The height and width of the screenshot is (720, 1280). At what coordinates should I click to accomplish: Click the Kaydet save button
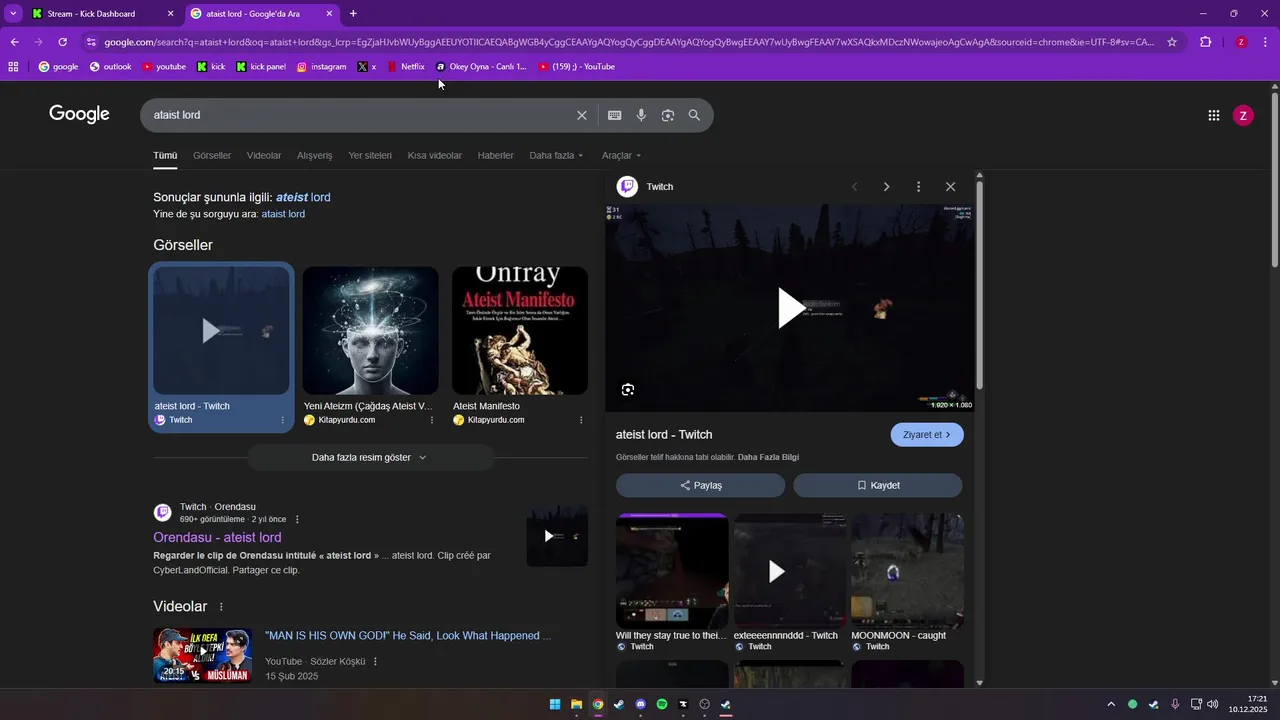(878, 485)
